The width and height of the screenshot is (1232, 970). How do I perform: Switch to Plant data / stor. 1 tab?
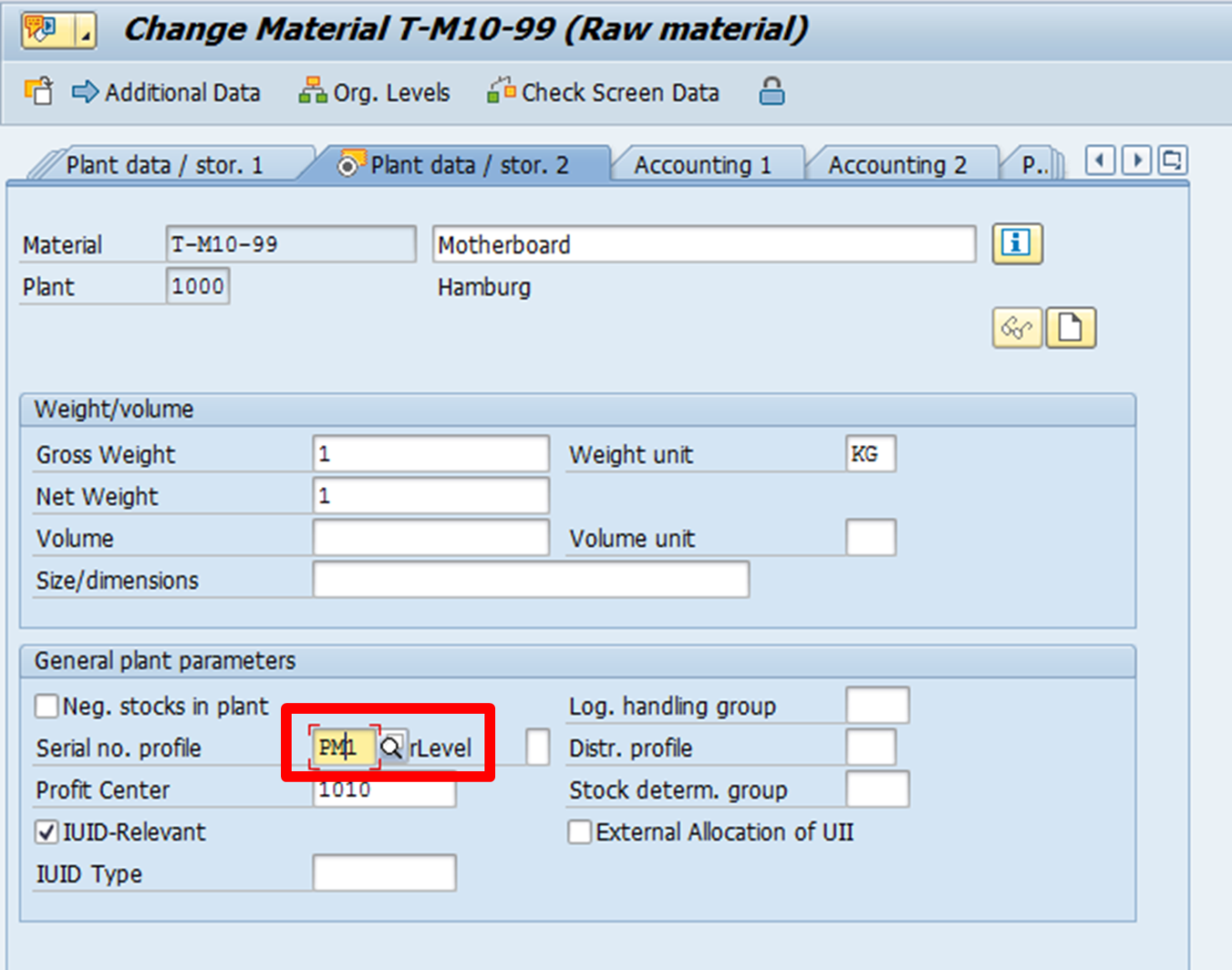(165, 165)
